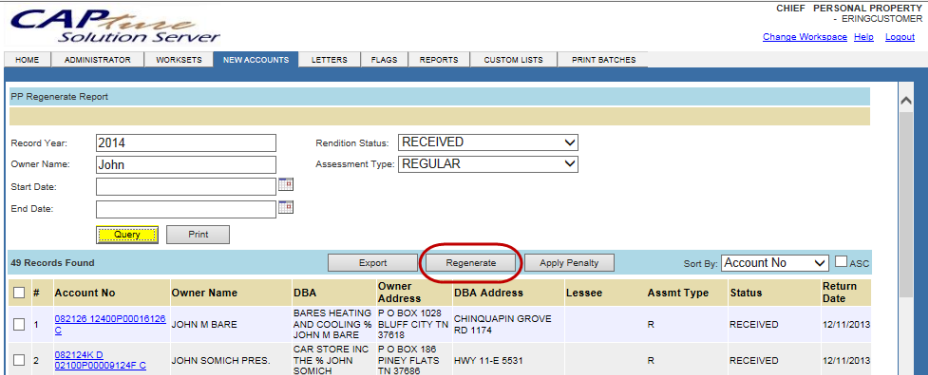Image resolution: width=928 pixels, height=375 pixels.
Task: Select the NEW ACCOUNTS tab
Action: point(256,60)
